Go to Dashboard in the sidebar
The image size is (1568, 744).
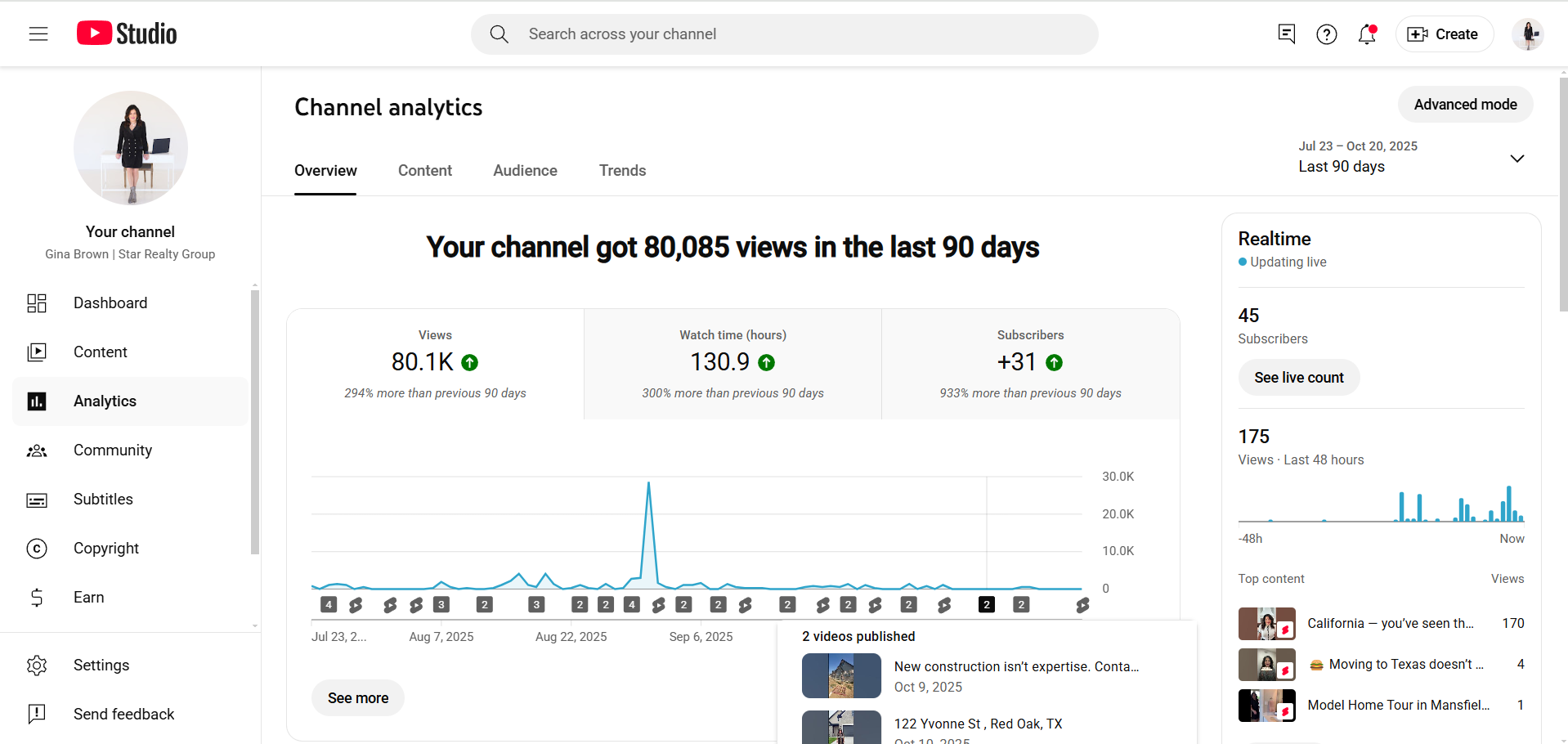(x=110, y=303)
